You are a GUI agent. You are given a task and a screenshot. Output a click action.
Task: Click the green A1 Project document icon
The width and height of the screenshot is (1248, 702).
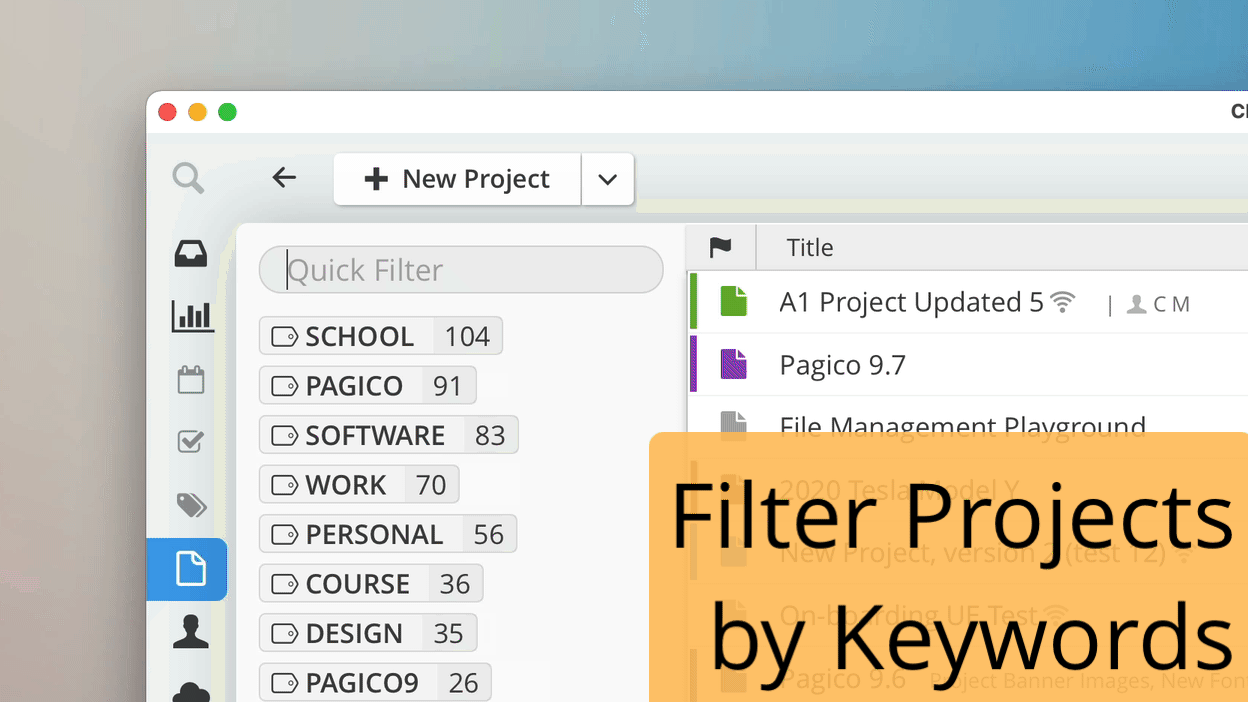tap(734, 301)
